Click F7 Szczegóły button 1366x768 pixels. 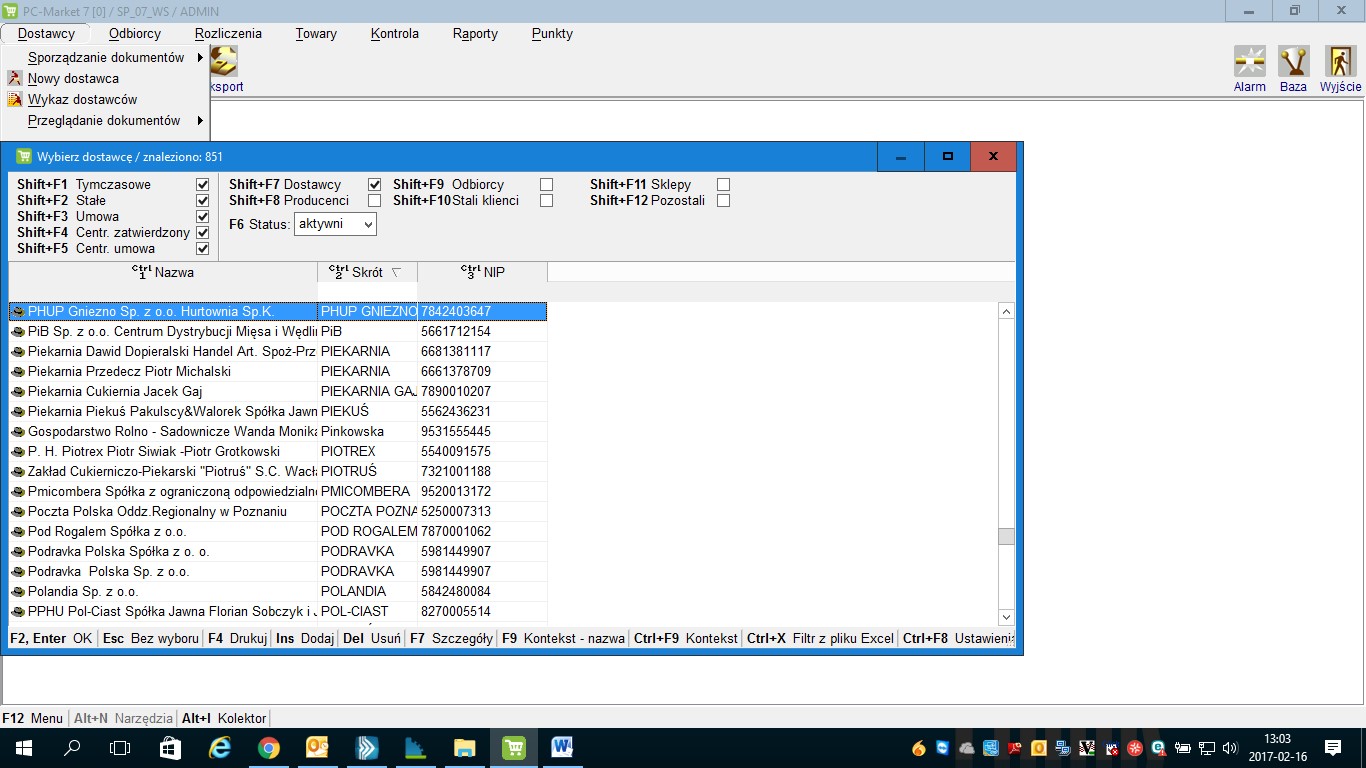tap(451, 638)
